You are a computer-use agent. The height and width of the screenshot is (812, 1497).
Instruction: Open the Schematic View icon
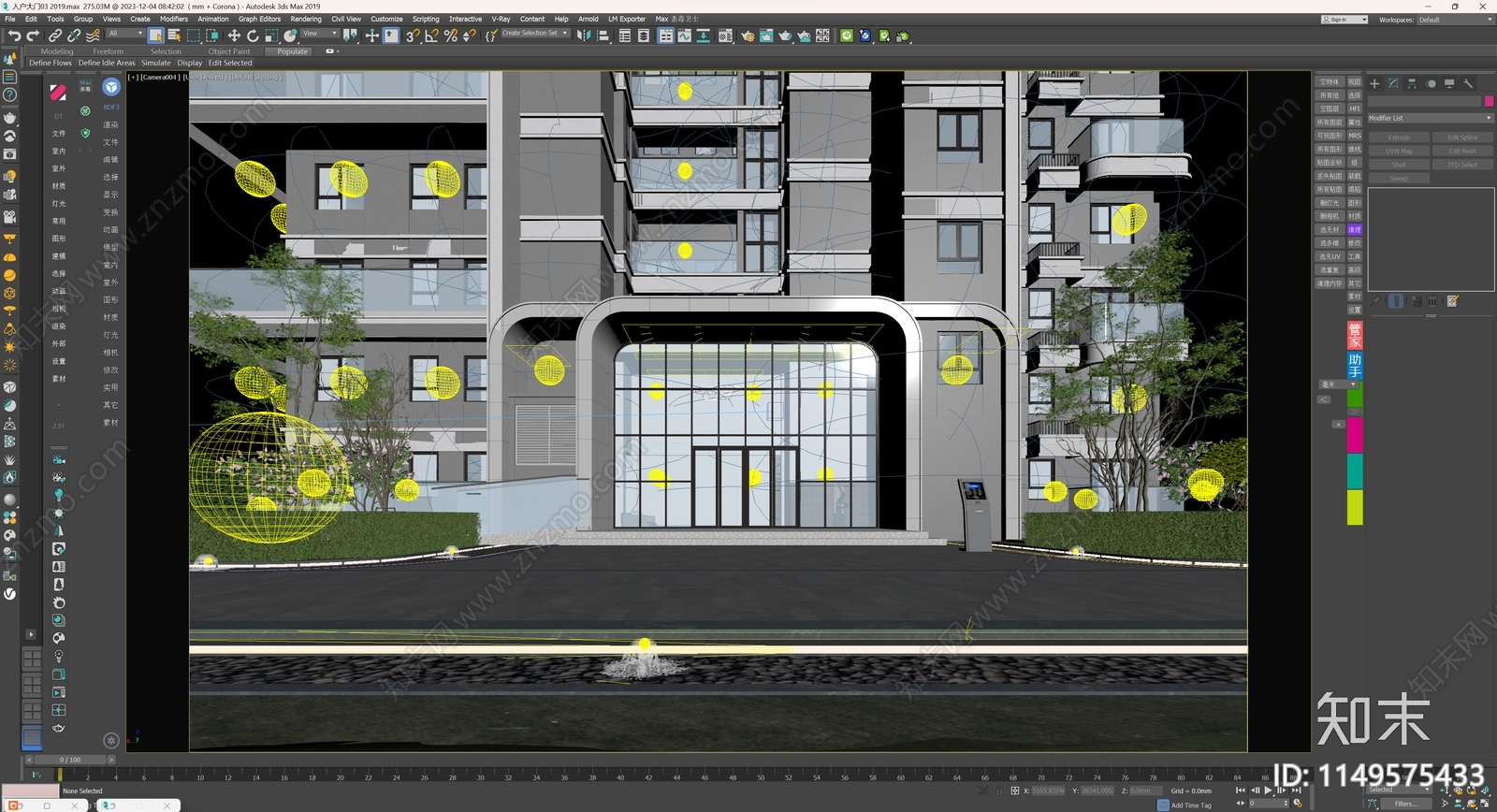pos(704,36)
